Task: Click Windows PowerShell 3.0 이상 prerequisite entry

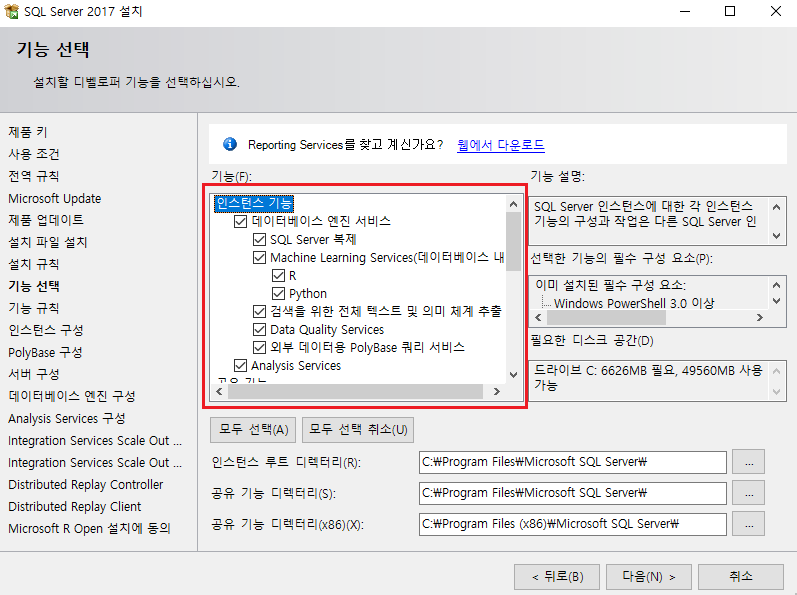Action: click(x=634, y=303)
